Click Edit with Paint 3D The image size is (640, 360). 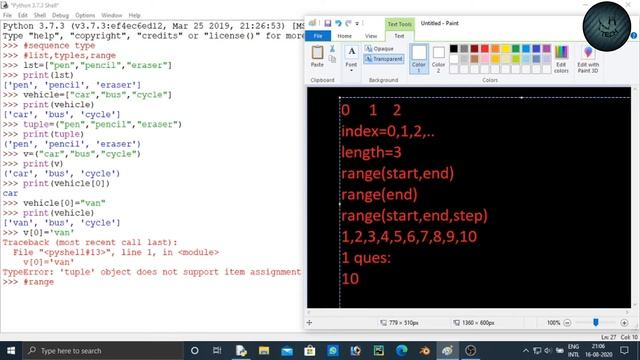pos(588,59)
